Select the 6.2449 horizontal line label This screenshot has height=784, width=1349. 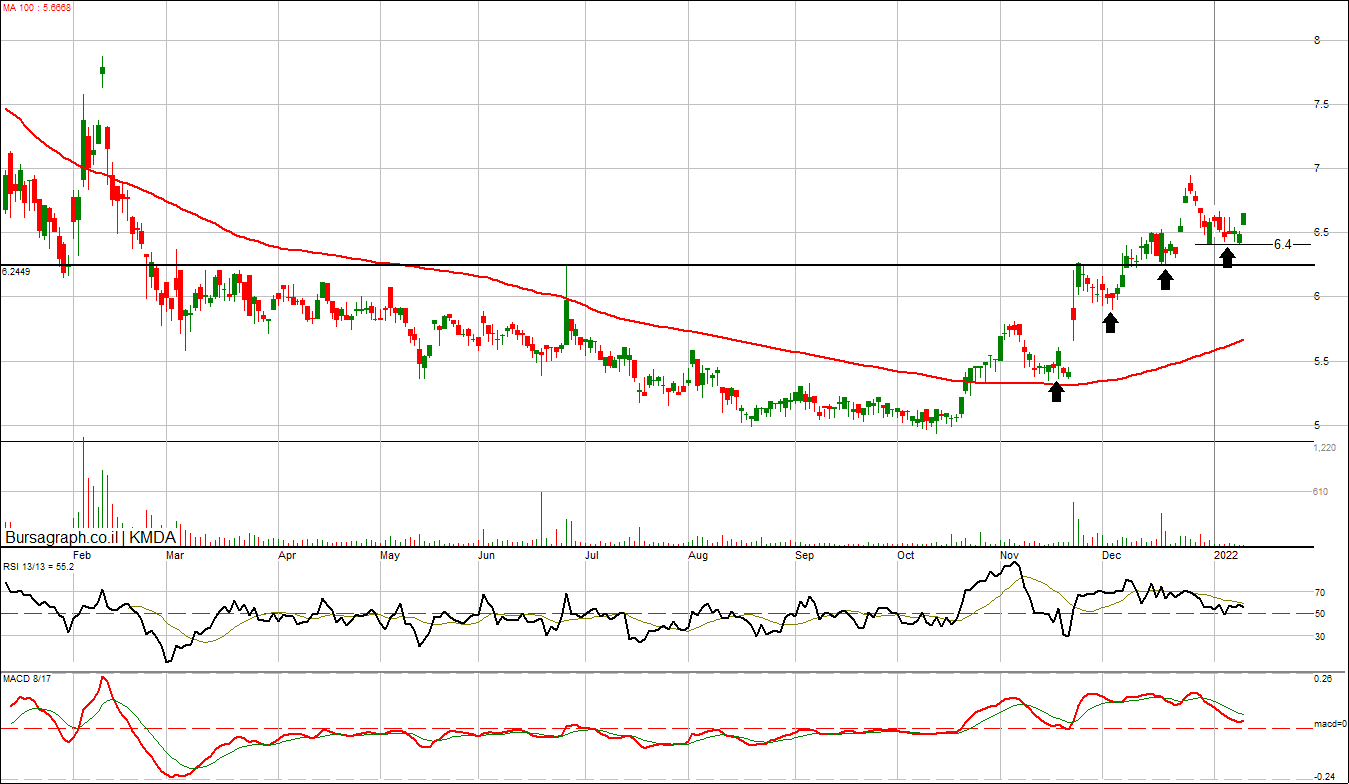click(x=16, y=271)
